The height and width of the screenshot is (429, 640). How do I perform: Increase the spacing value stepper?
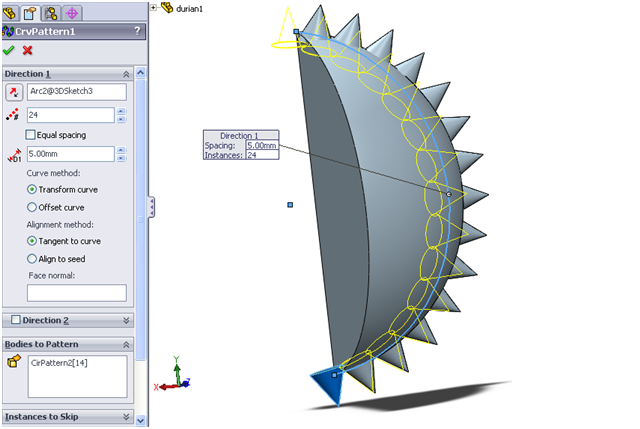121,150
